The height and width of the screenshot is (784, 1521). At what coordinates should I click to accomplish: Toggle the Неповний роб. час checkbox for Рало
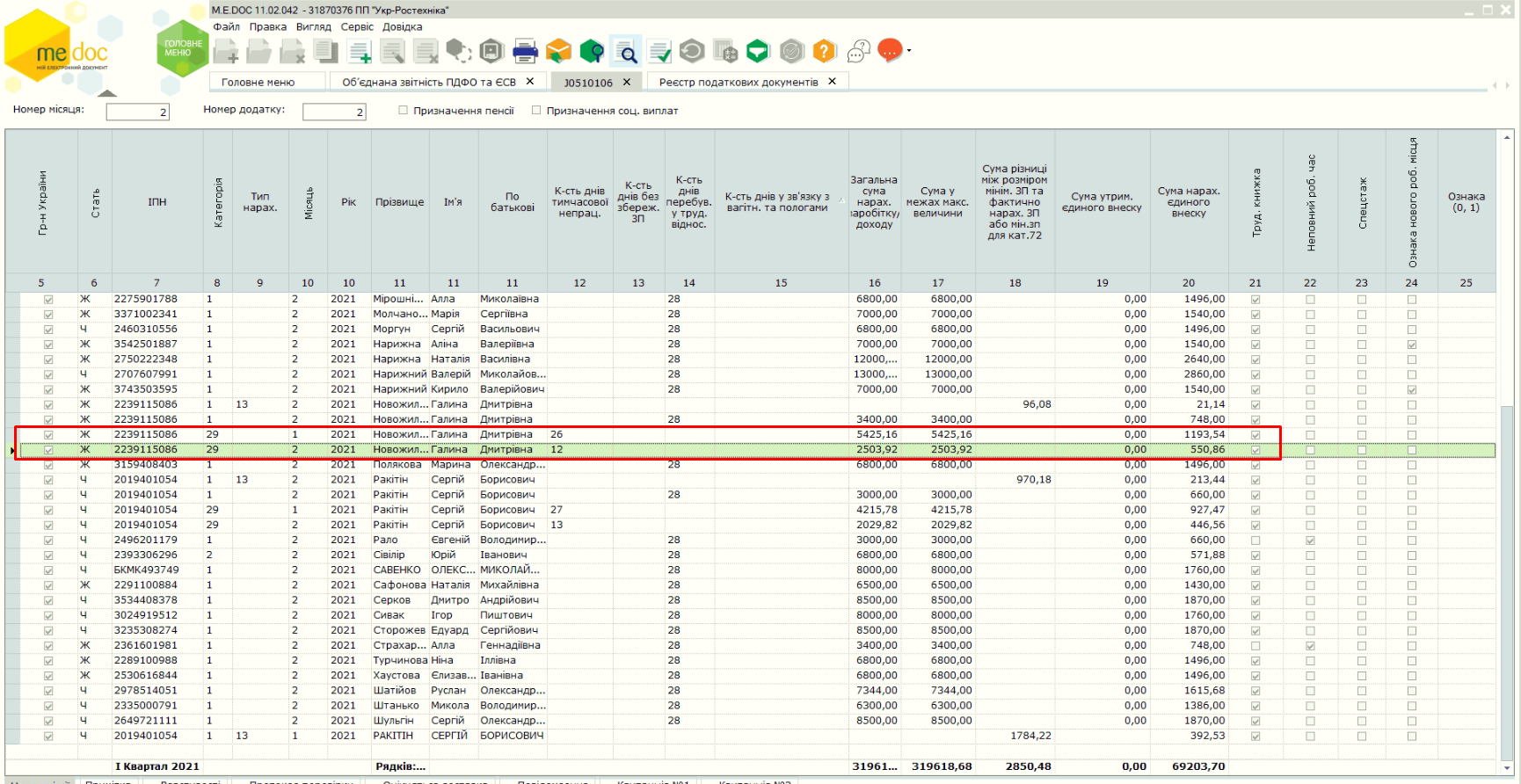point(1310,541)
